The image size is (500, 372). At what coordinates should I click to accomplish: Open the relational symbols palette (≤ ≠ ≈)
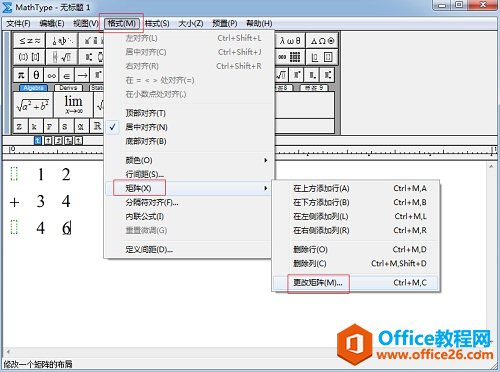coord(29,41)
